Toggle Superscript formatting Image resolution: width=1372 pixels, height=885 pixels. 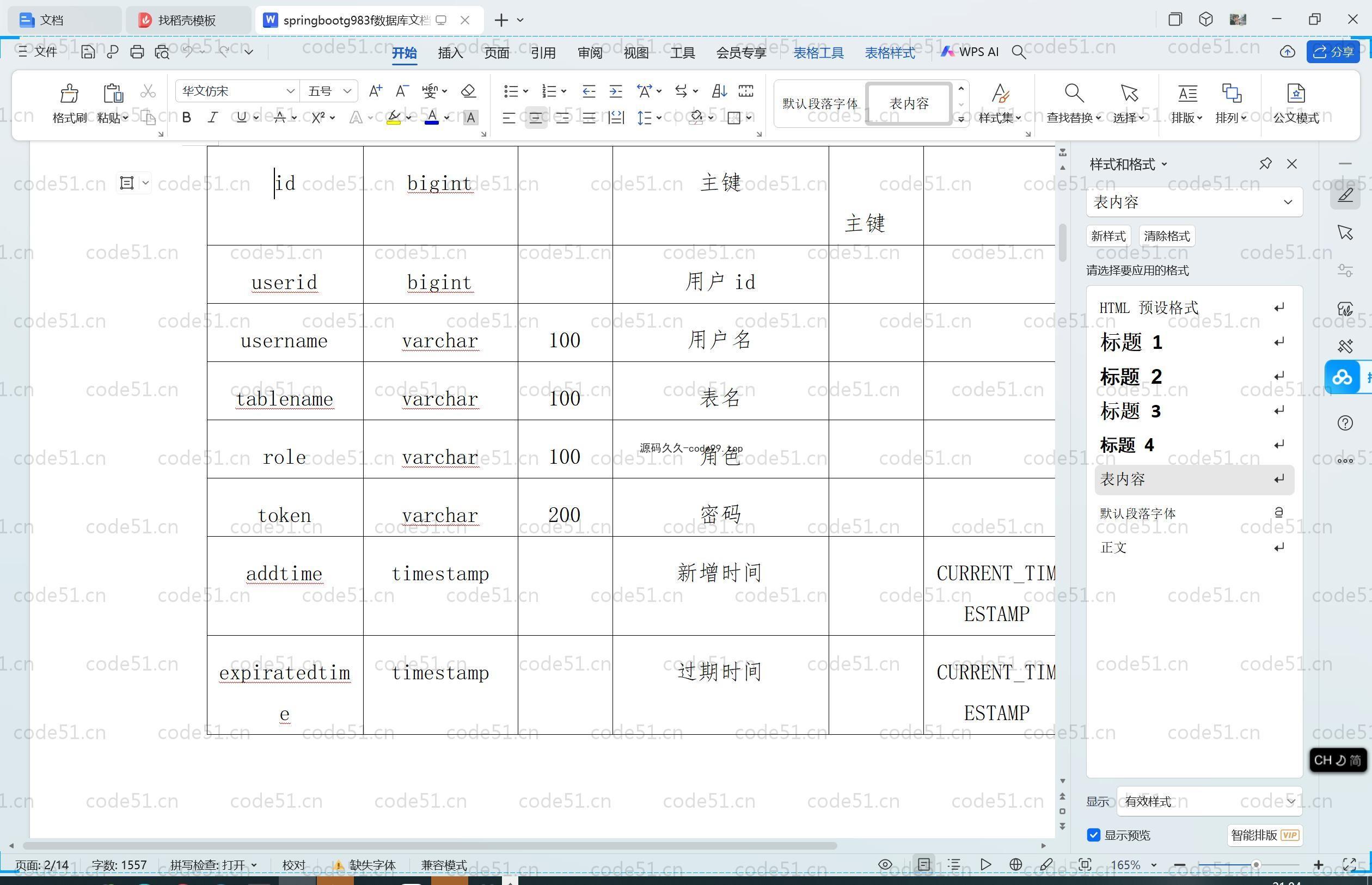[x=318, y=118]
